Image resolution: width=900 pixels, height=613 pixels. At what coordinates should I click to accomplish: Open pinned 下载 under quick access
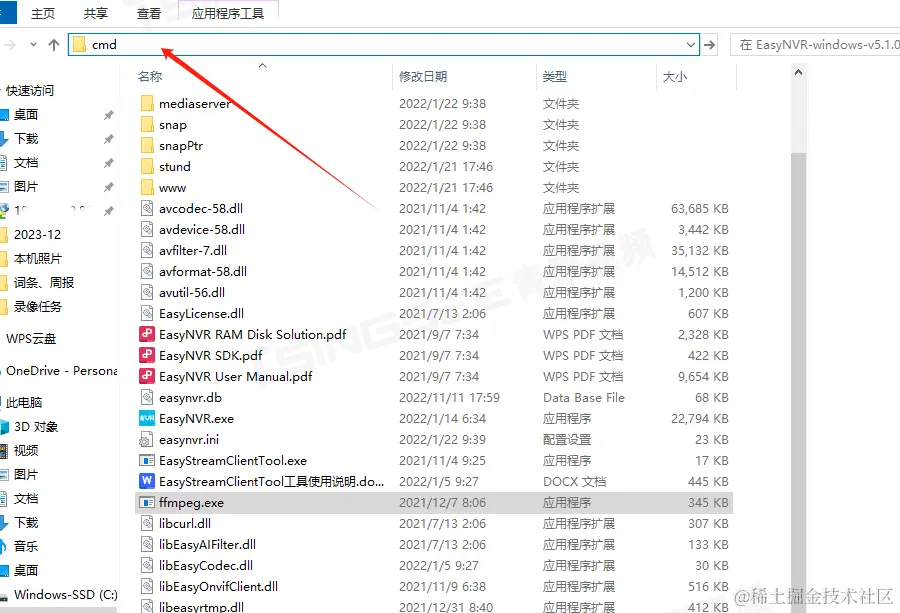[26, 139]
